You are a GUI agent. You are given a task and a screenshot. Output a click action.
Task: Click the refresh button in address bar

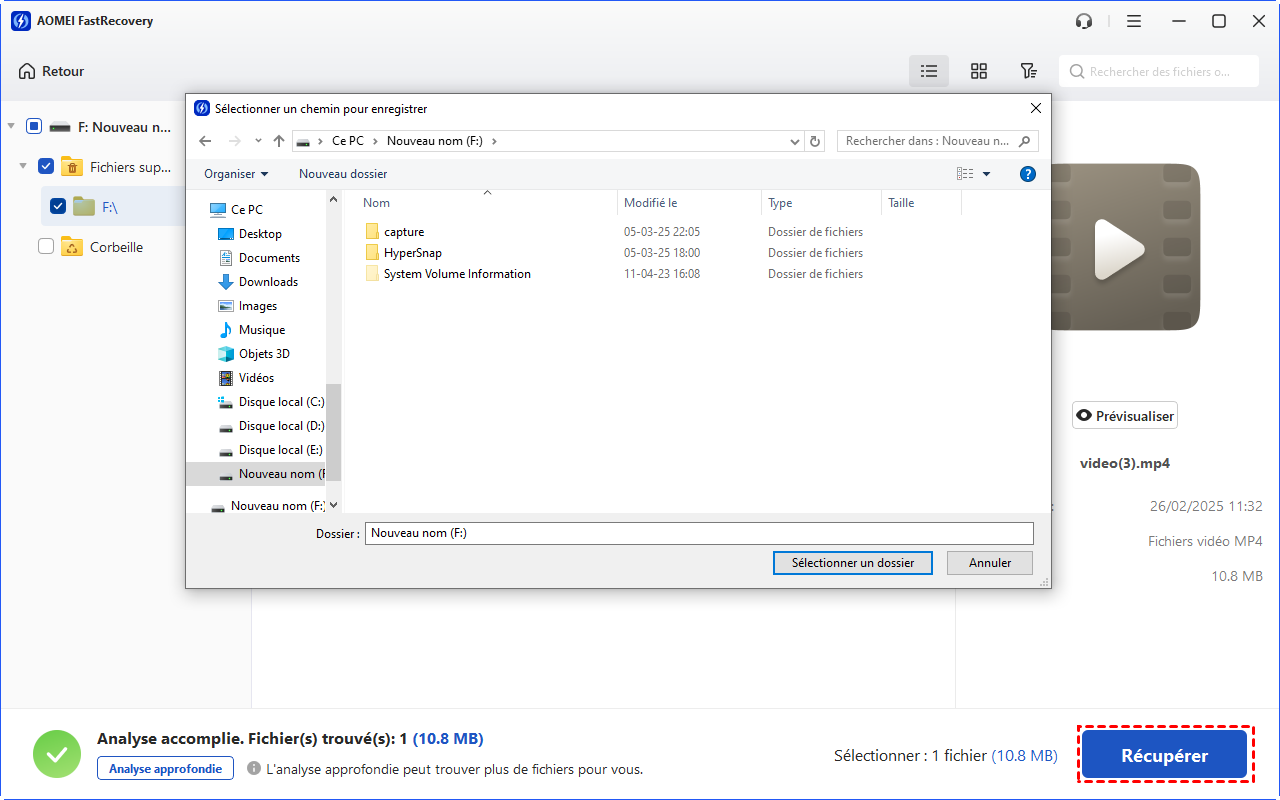[x=815, y=141]
